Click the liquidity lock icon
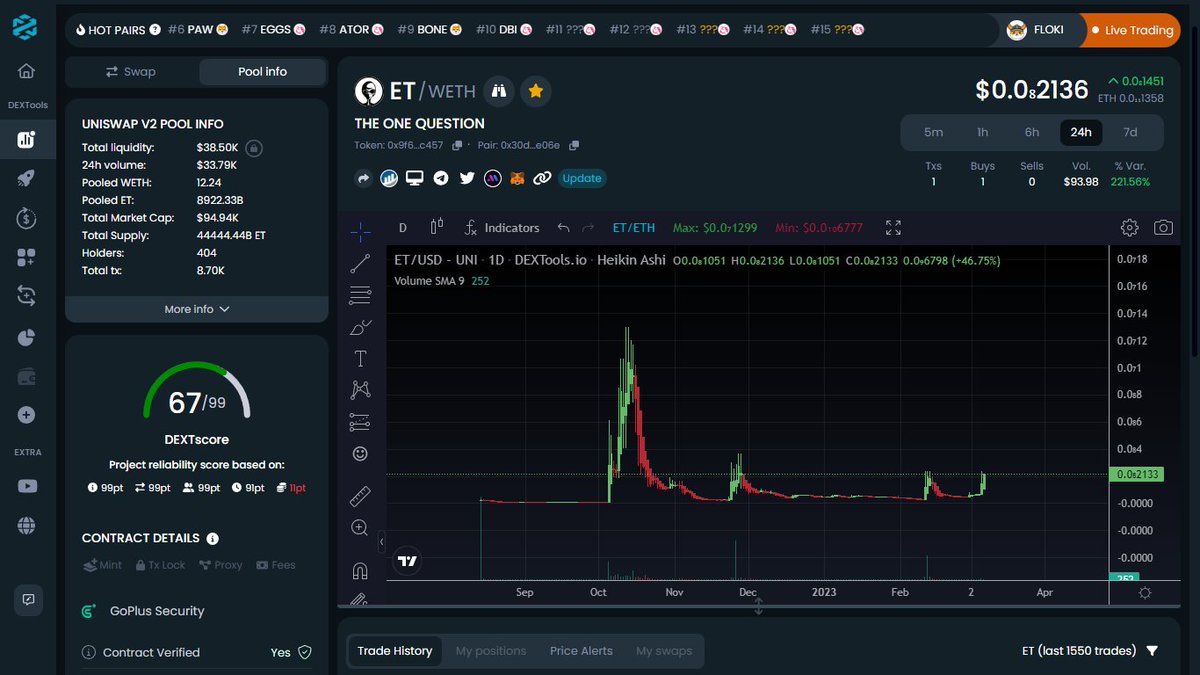 [x=254, y=148]
